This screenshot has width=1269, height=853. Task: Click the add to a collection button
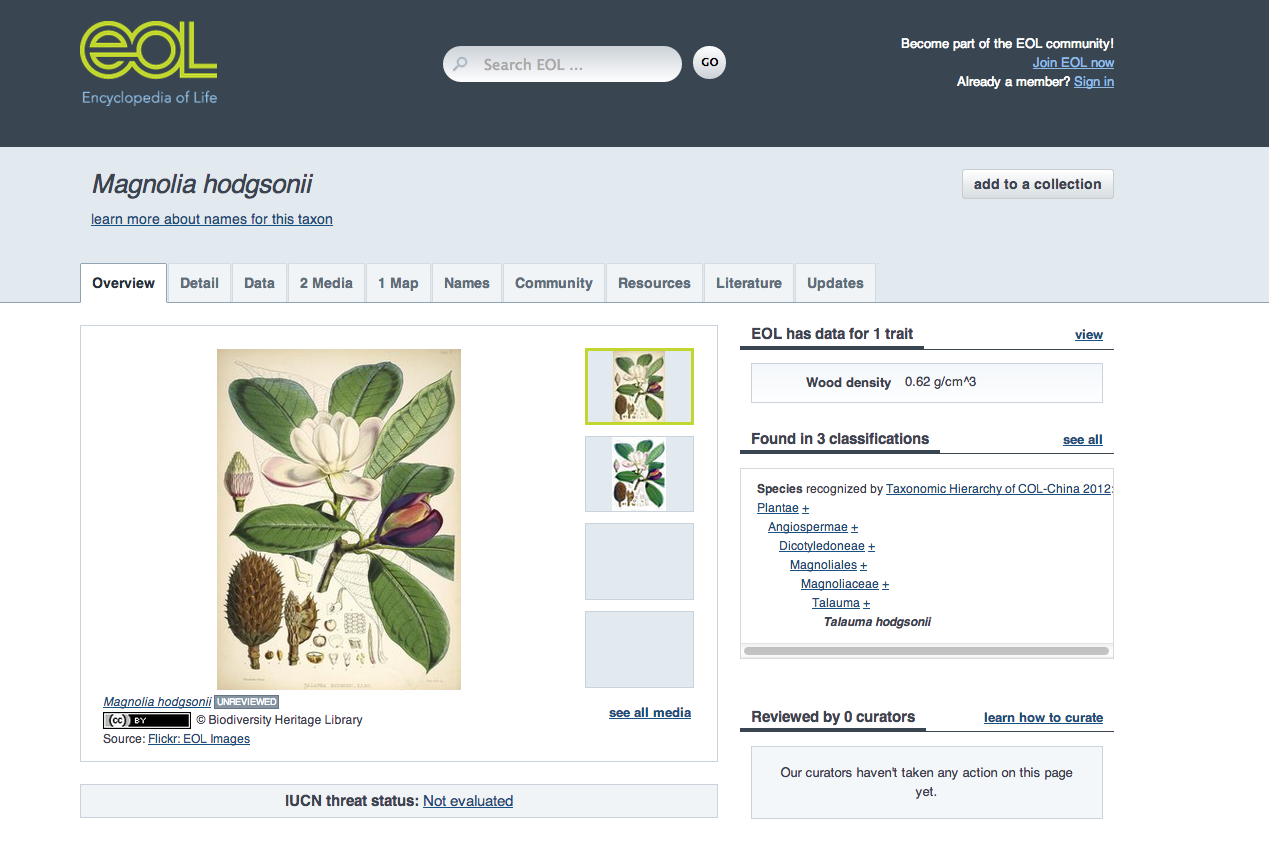click(x=1037, y=184)
